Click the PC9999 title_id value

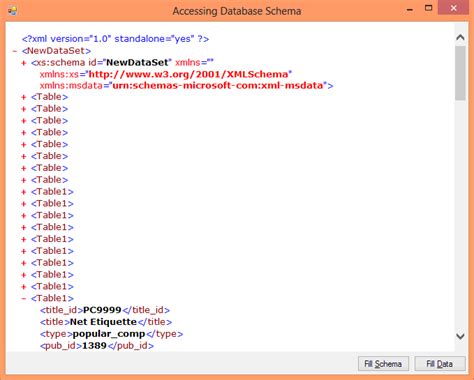point(102,310)
